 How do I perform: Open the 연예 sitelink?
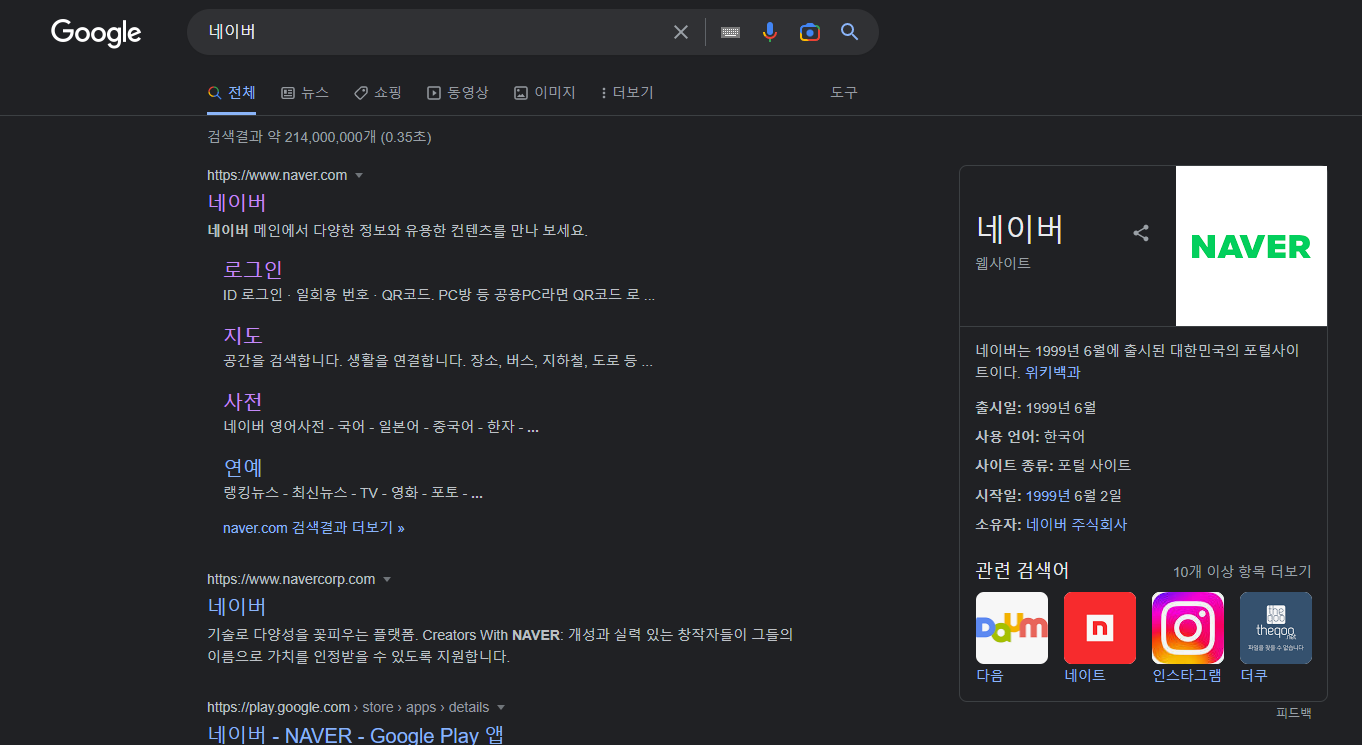pos(243,468)
